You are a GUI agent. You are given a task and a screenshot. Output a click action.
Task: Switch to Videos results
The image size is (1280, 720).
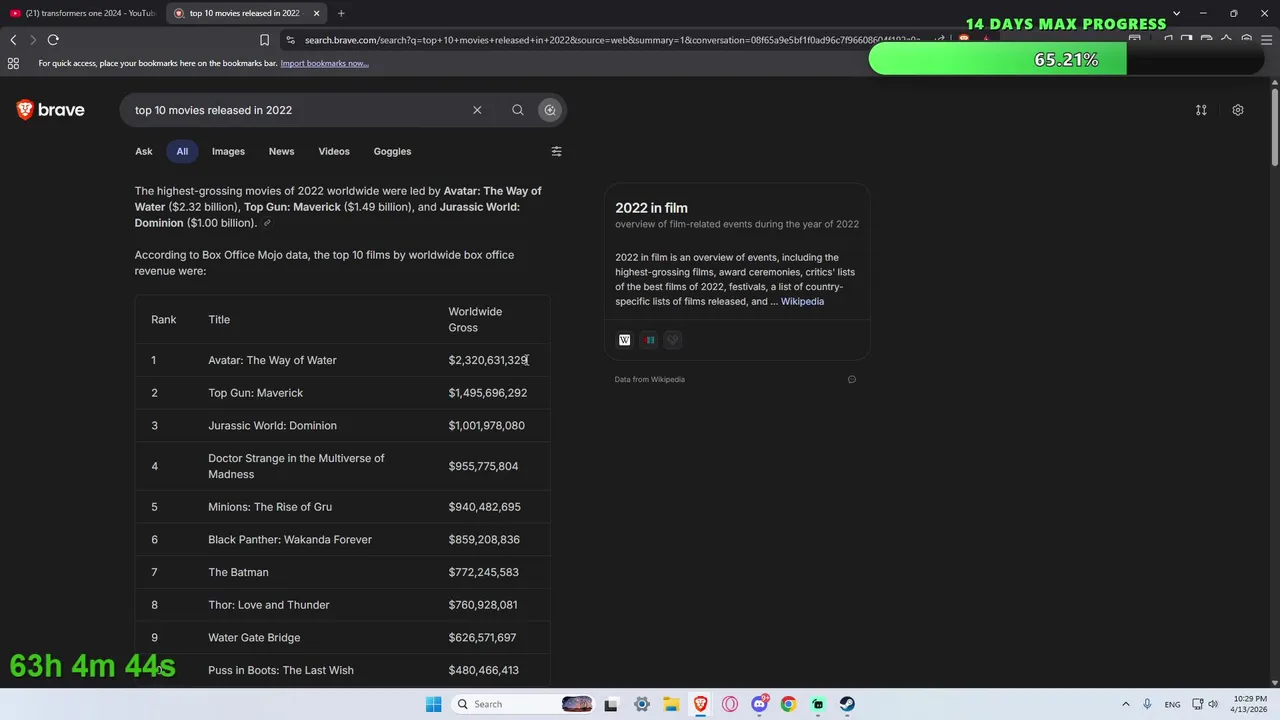pos(334,151)
